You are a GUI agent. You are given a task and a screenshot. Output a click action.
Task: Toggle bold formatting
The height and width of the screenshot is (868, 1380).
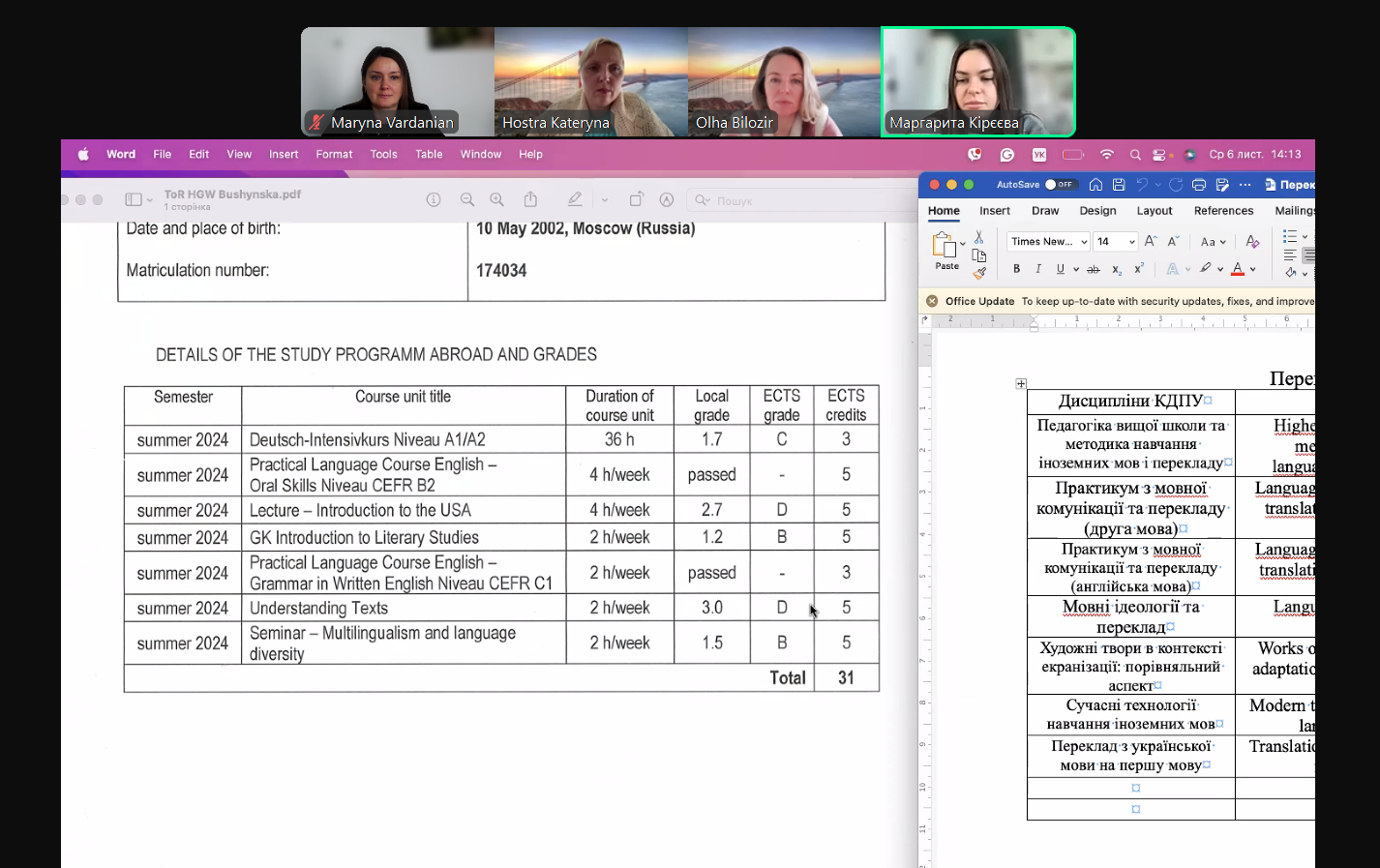coord(1016,269)
